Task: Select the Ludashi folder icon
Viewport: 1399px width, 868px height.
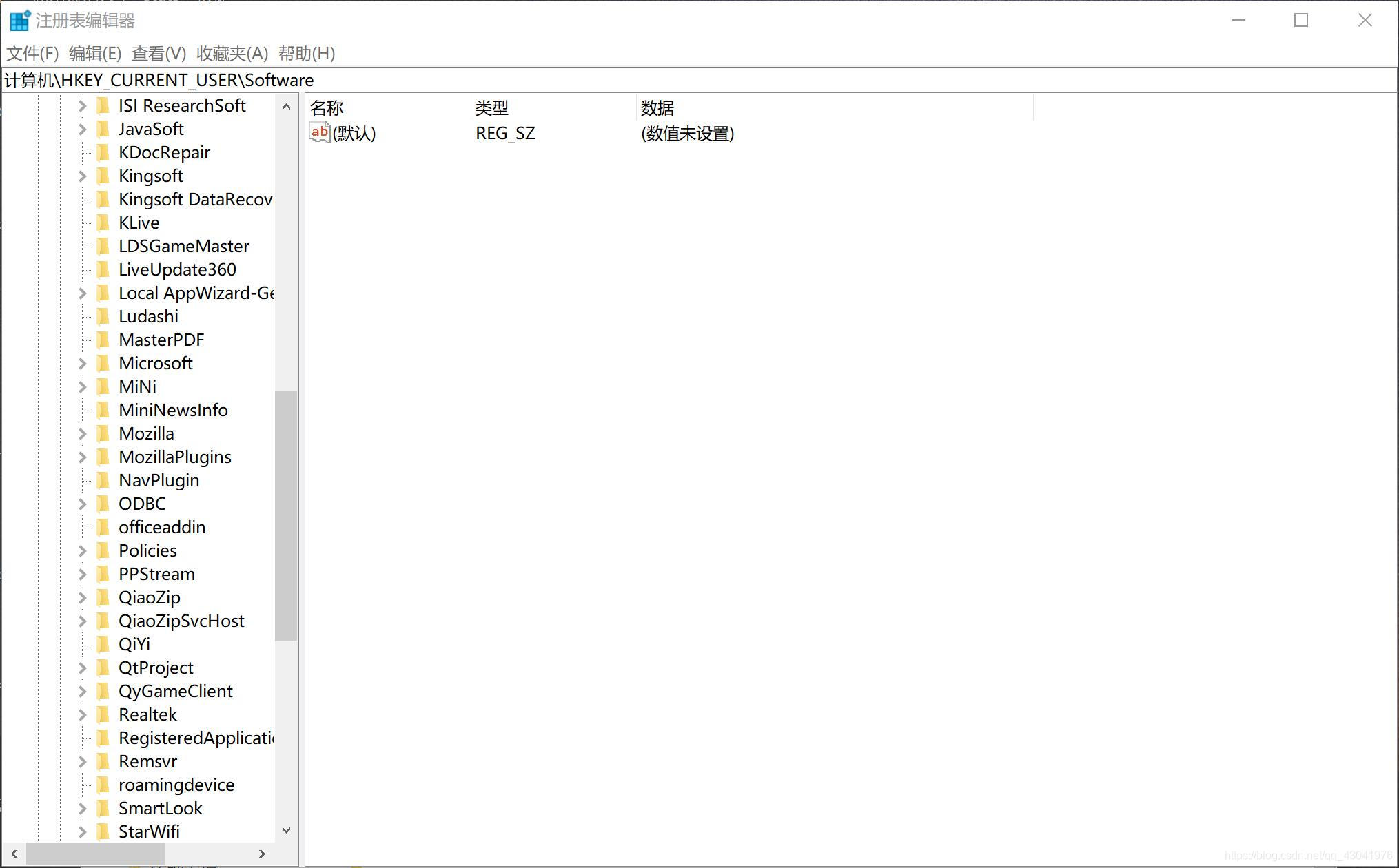Action: click(103, 317)
